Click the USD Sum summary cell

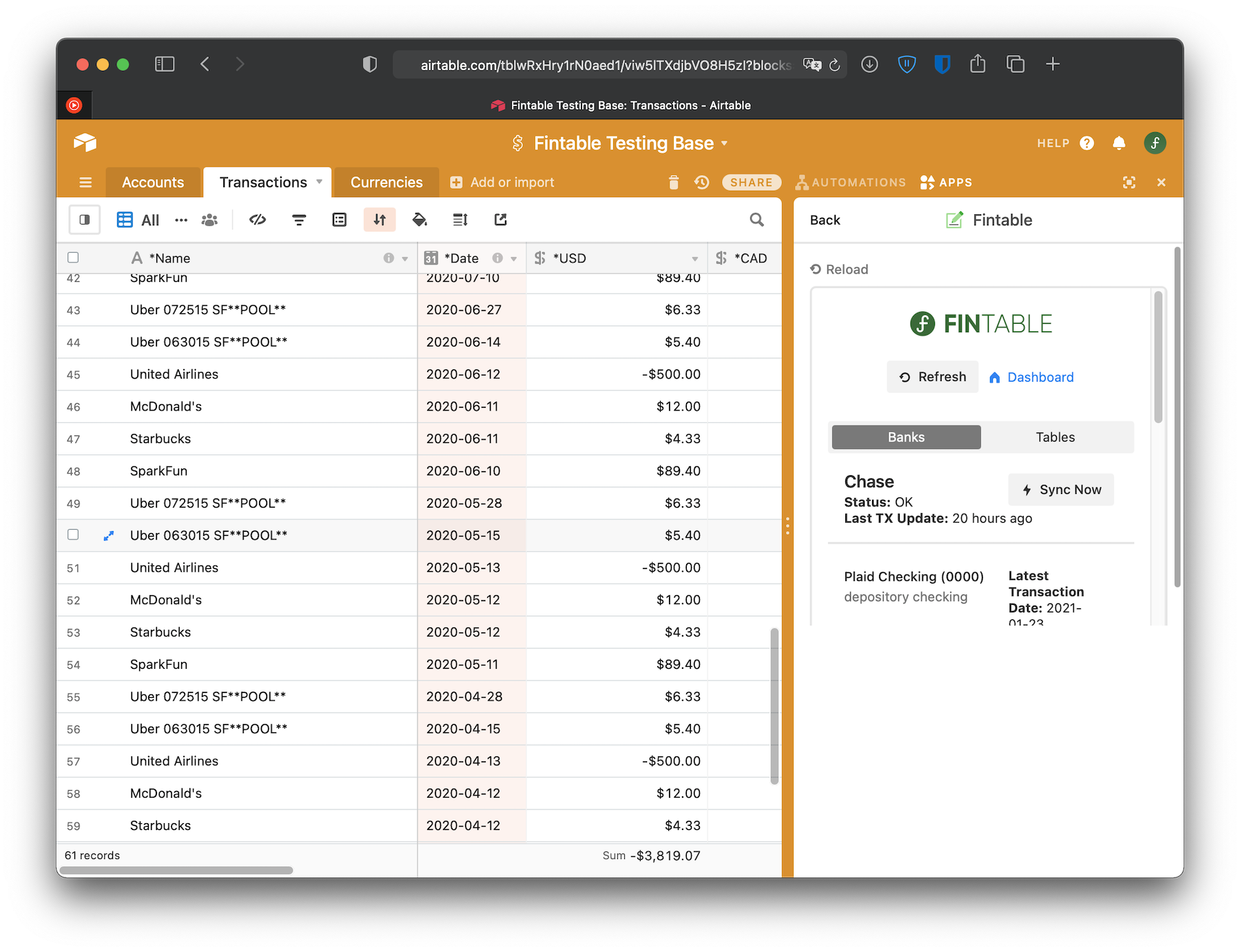[x=652, y=856]
